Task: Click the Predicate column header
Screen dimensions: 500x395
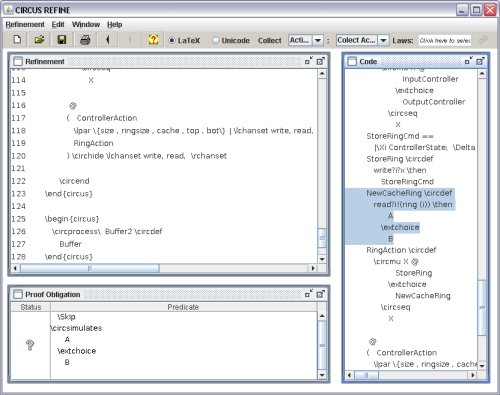Action: [x=183, y=307]
